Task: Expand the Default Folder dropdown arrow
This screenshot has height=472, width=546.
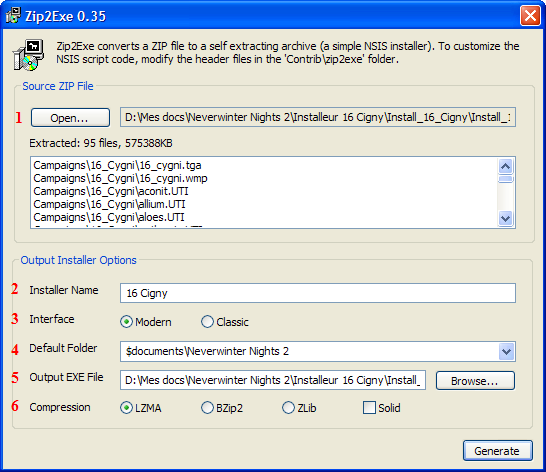Action: click(x=507, y=351)
